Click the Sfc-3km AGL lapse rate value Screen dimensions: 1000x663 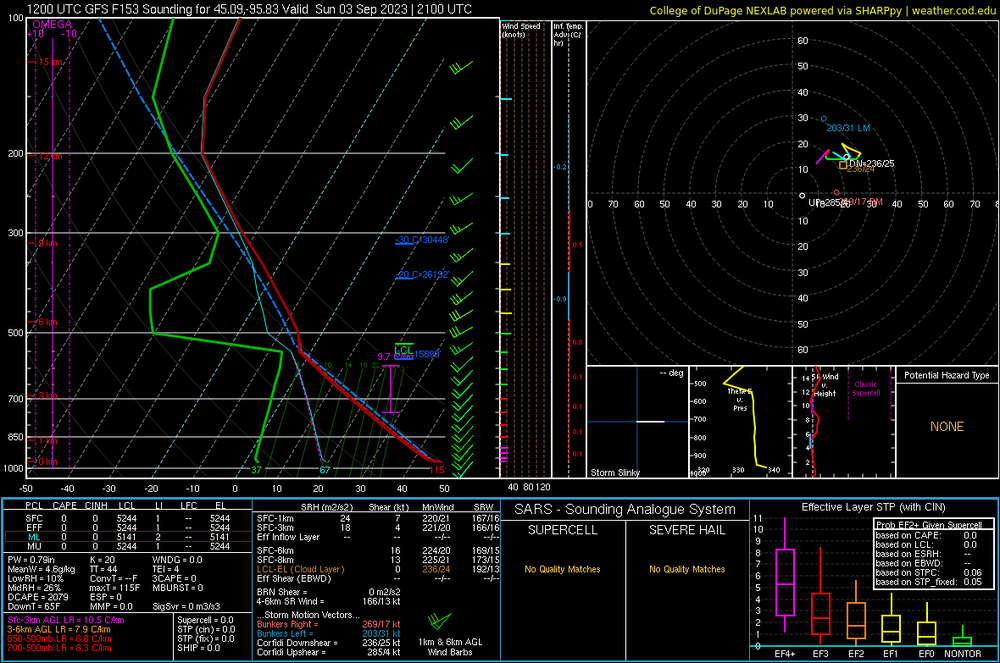(x=63, y=621)
